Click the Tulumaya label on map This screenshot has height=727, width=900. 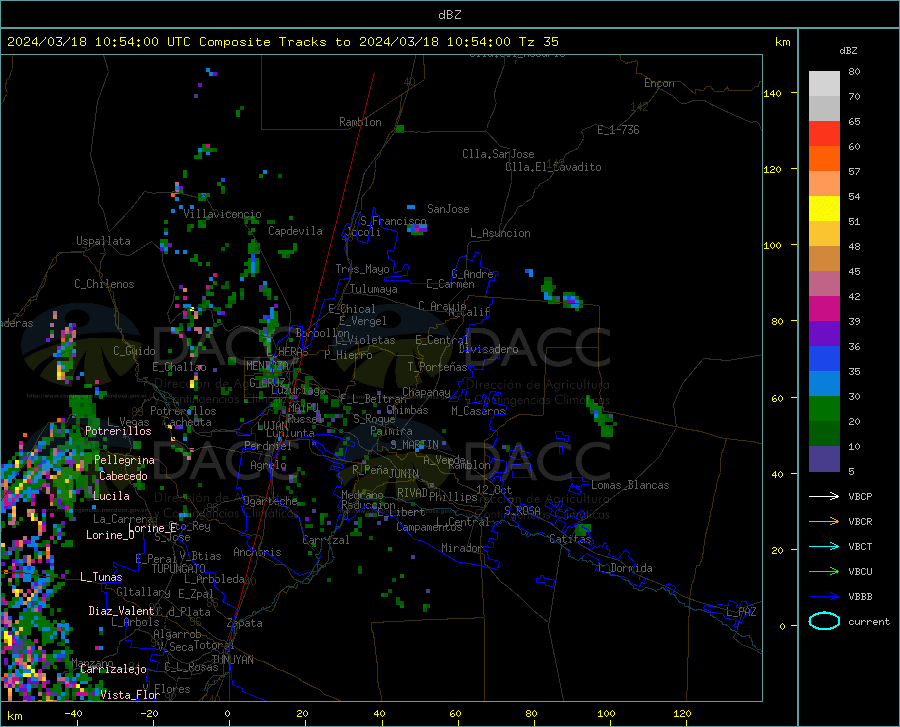[x=373, y=289]
